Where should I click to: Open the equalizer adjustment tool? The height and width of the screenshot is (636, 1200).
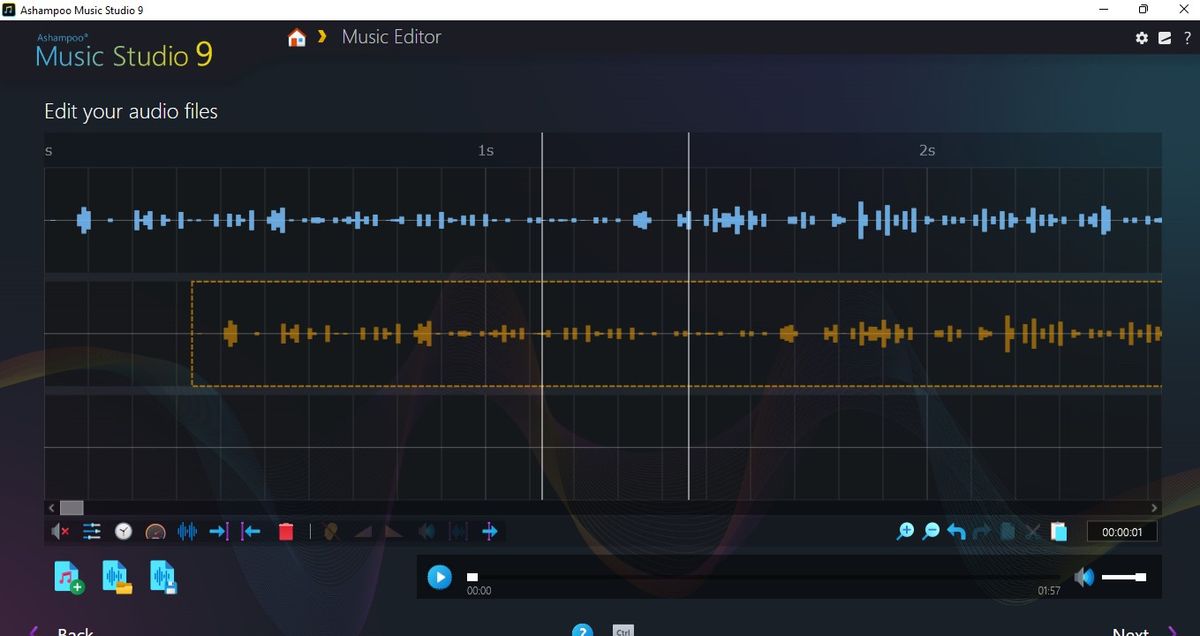pos(91,531)
